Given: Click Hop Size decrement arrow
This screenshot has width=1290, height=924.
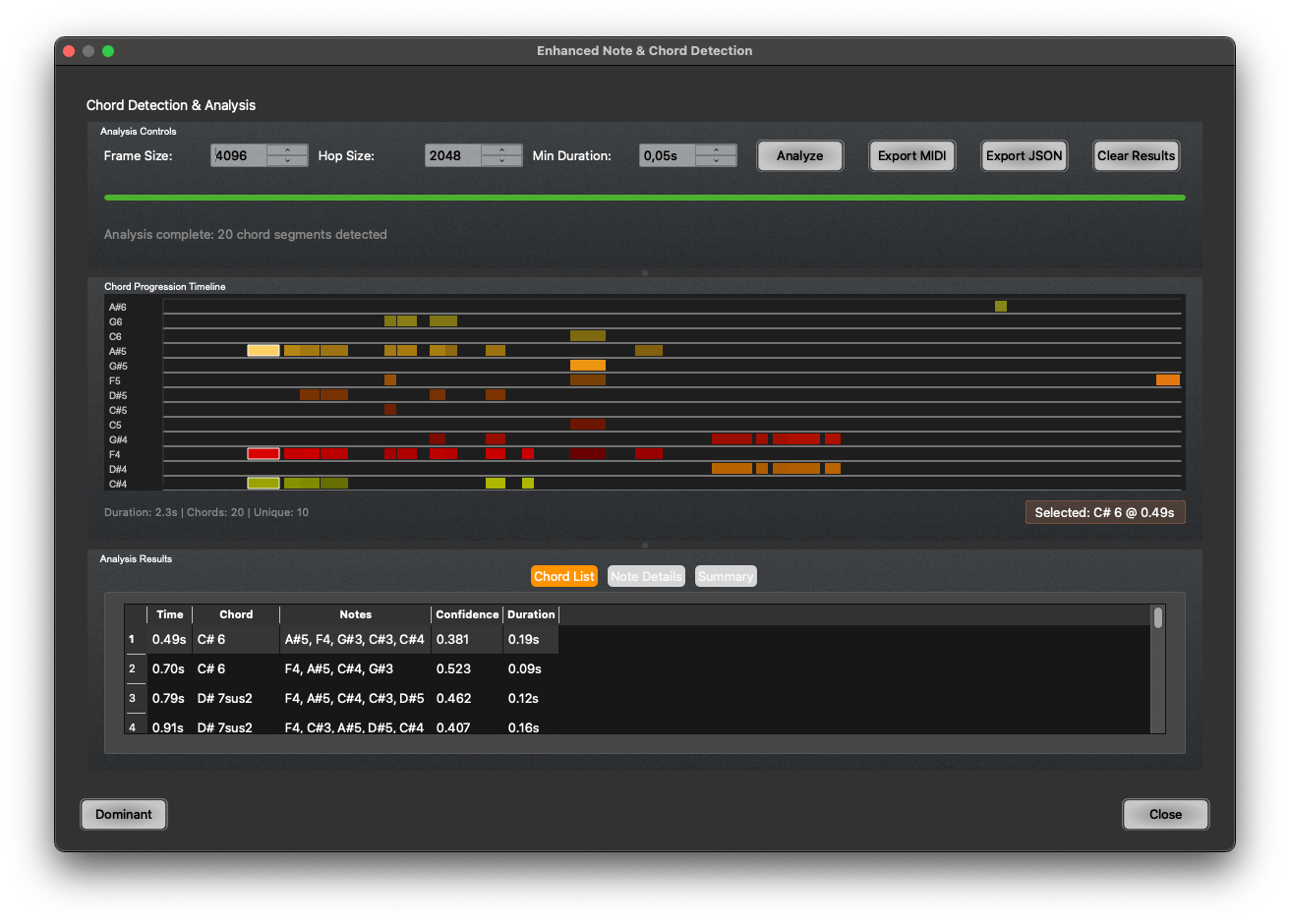Looking at the screenshot, I should 501,161.
